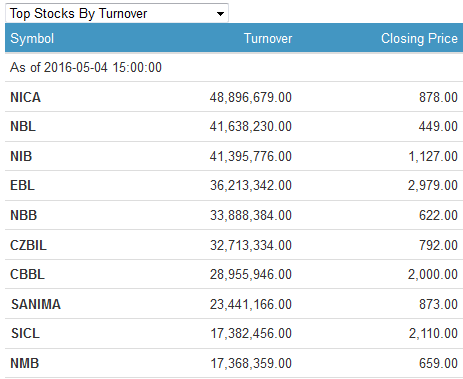
Task: Click SANIMA turnover value 23,441,166.00
Action: tap(251, 304)
